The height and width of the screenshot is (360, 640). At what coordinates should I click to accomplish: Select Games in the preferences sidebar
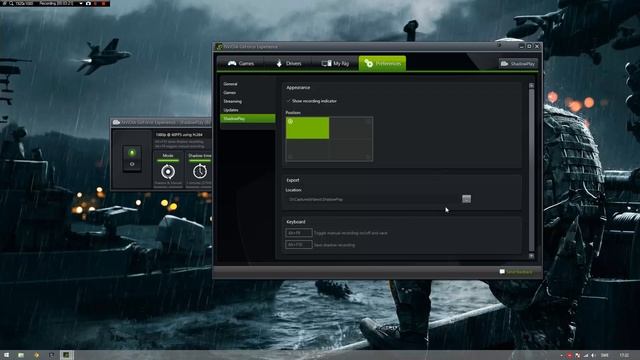[x=247, y=93]
